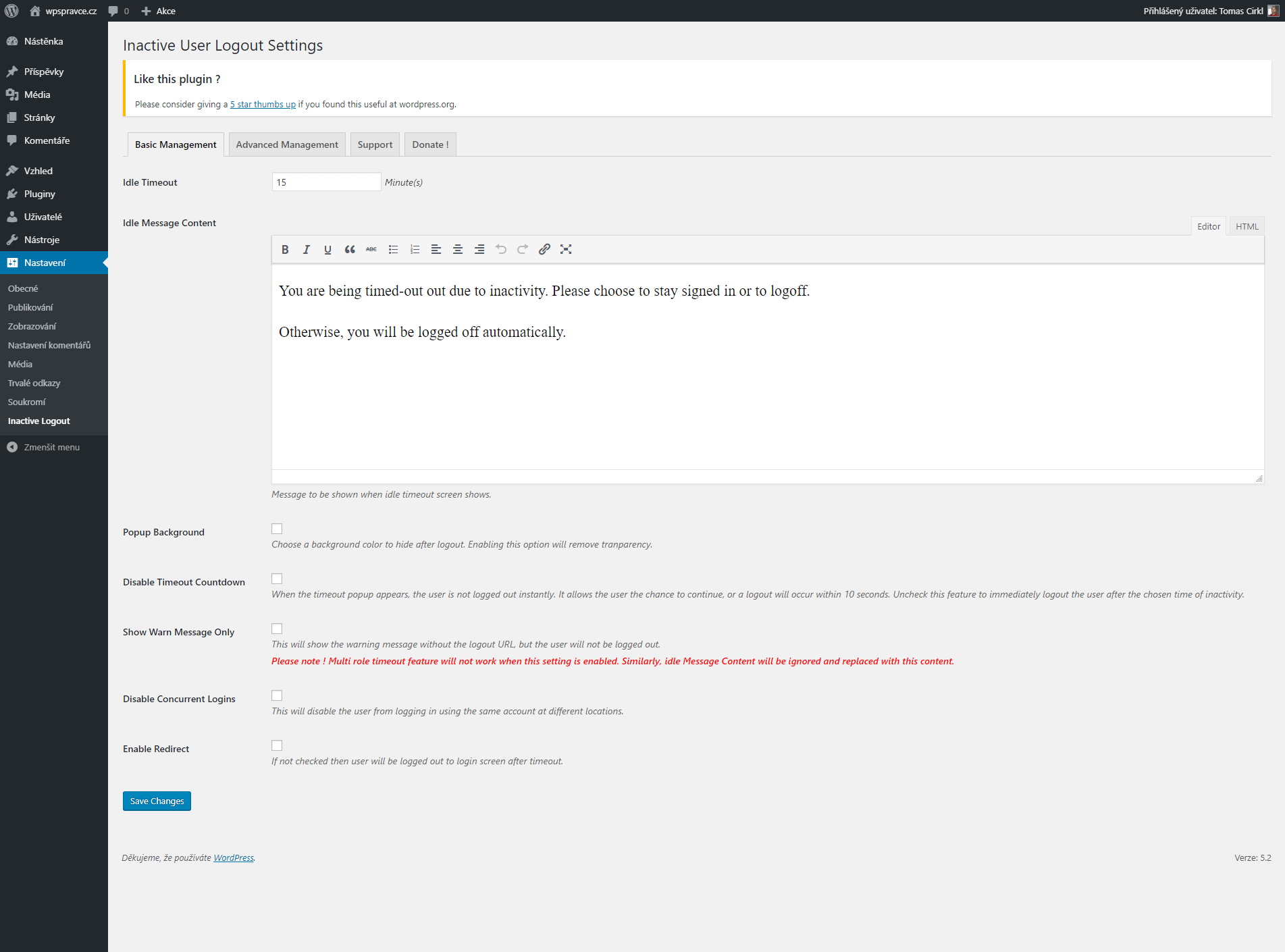This screenshot has width=1285, height=952.
Task: Open the WordPress logo menu
Action: coord(11,11)
